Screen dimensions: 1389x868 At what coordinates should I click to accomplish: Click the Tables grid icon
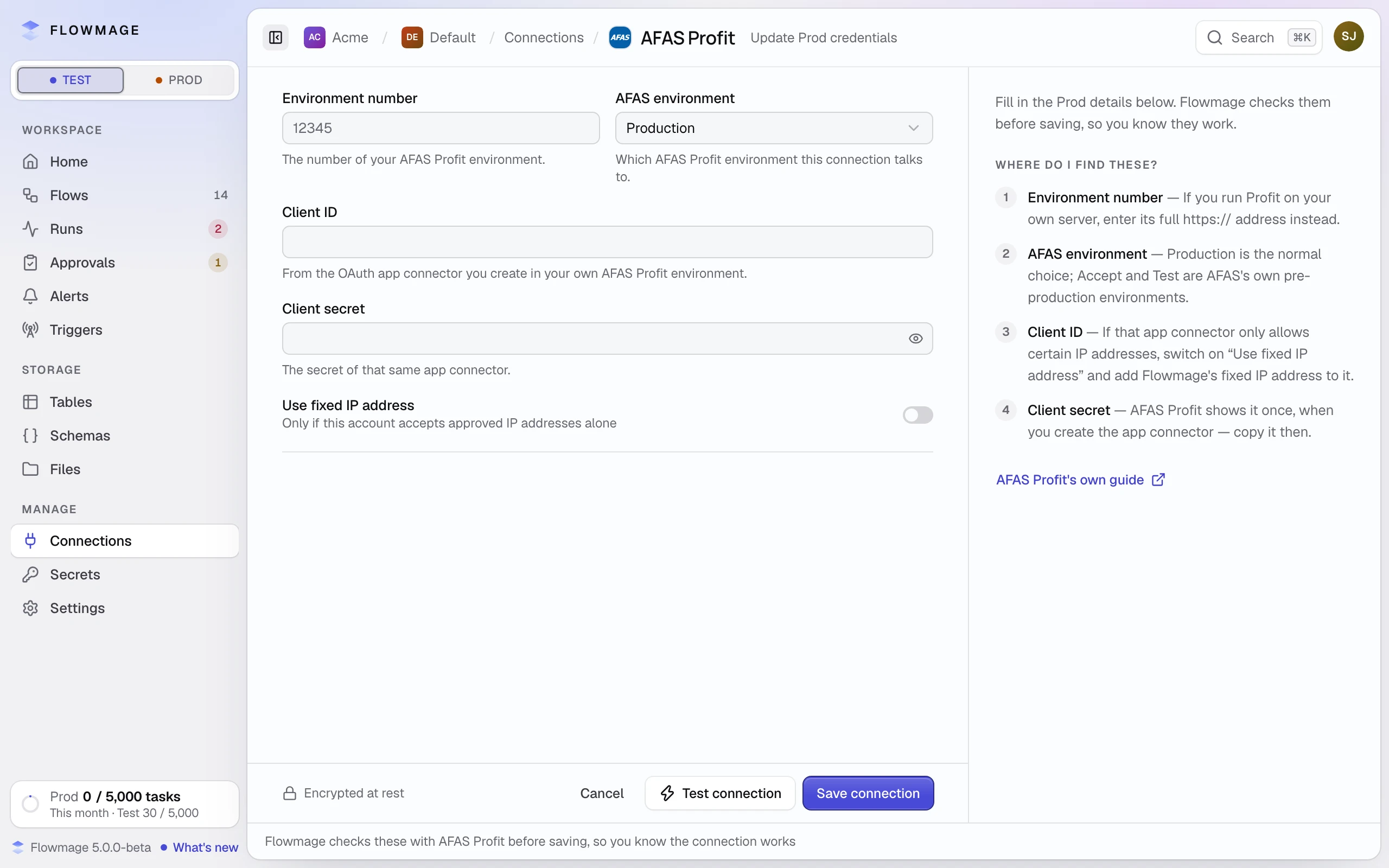30,402
